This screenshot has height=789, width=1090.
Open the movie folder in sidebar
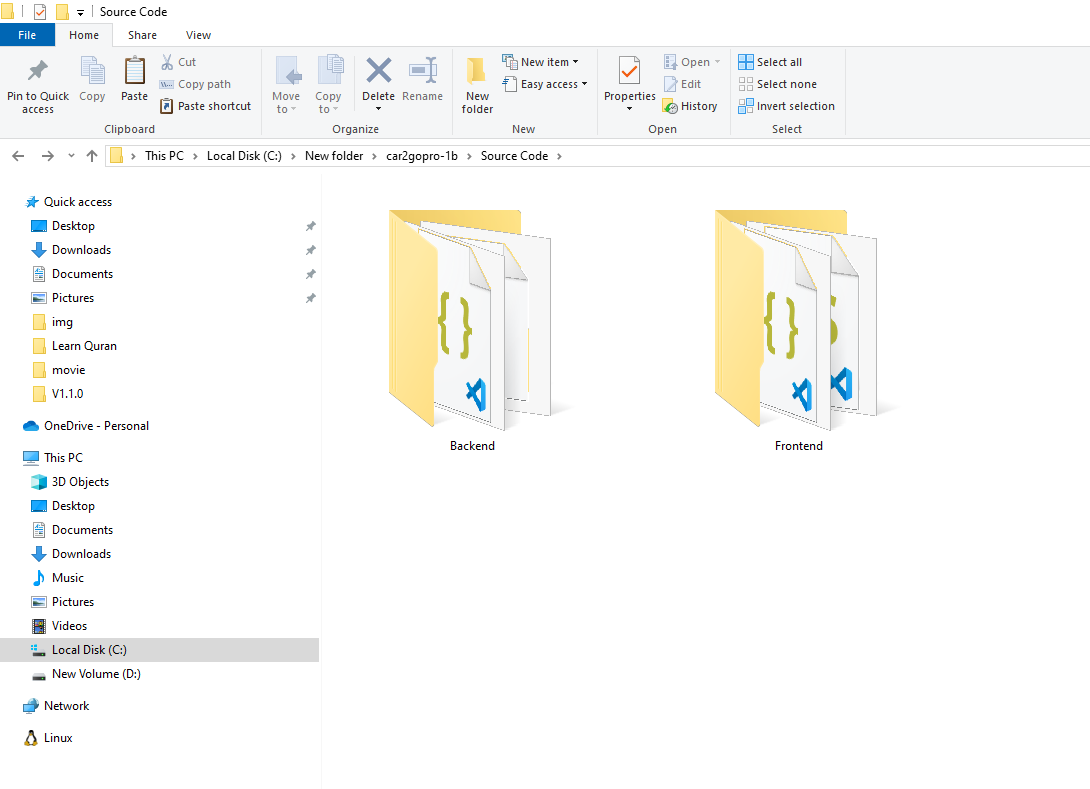coord(68,371)
